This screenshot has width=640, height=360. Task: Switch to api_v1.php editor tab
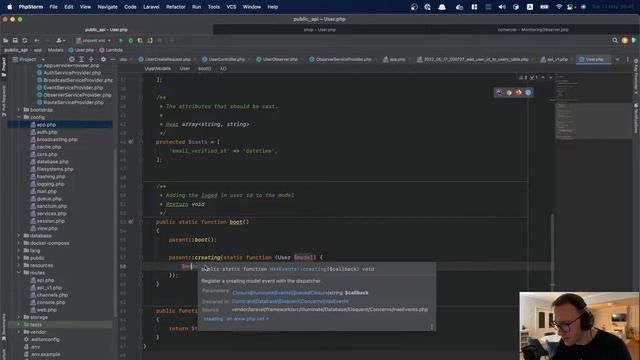[554, 60]
